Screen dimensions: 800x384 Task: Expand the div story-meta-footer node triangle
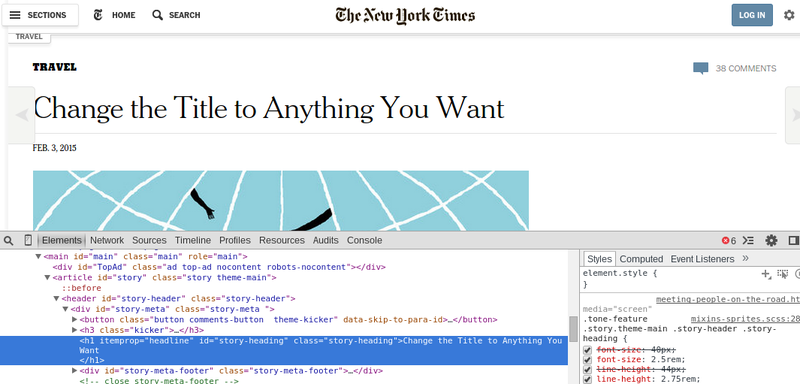(x=75, y=371)
